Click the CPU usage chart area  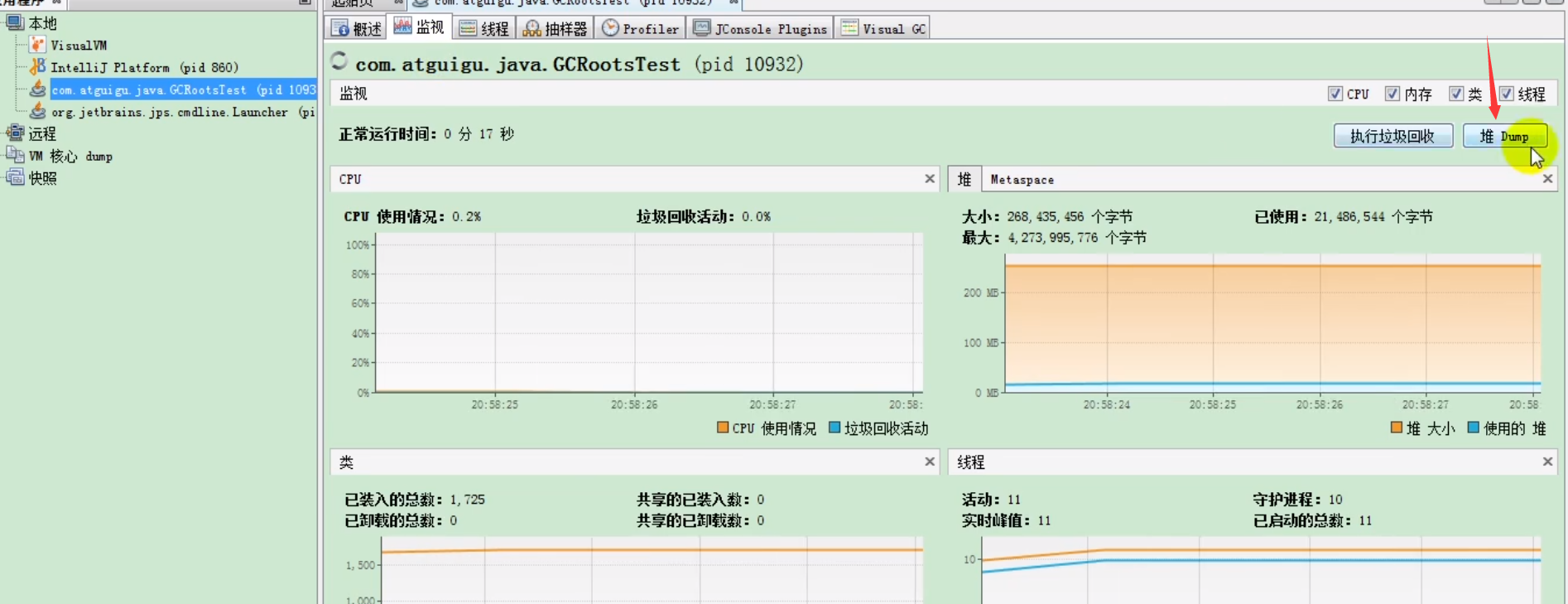pos(648,312)
